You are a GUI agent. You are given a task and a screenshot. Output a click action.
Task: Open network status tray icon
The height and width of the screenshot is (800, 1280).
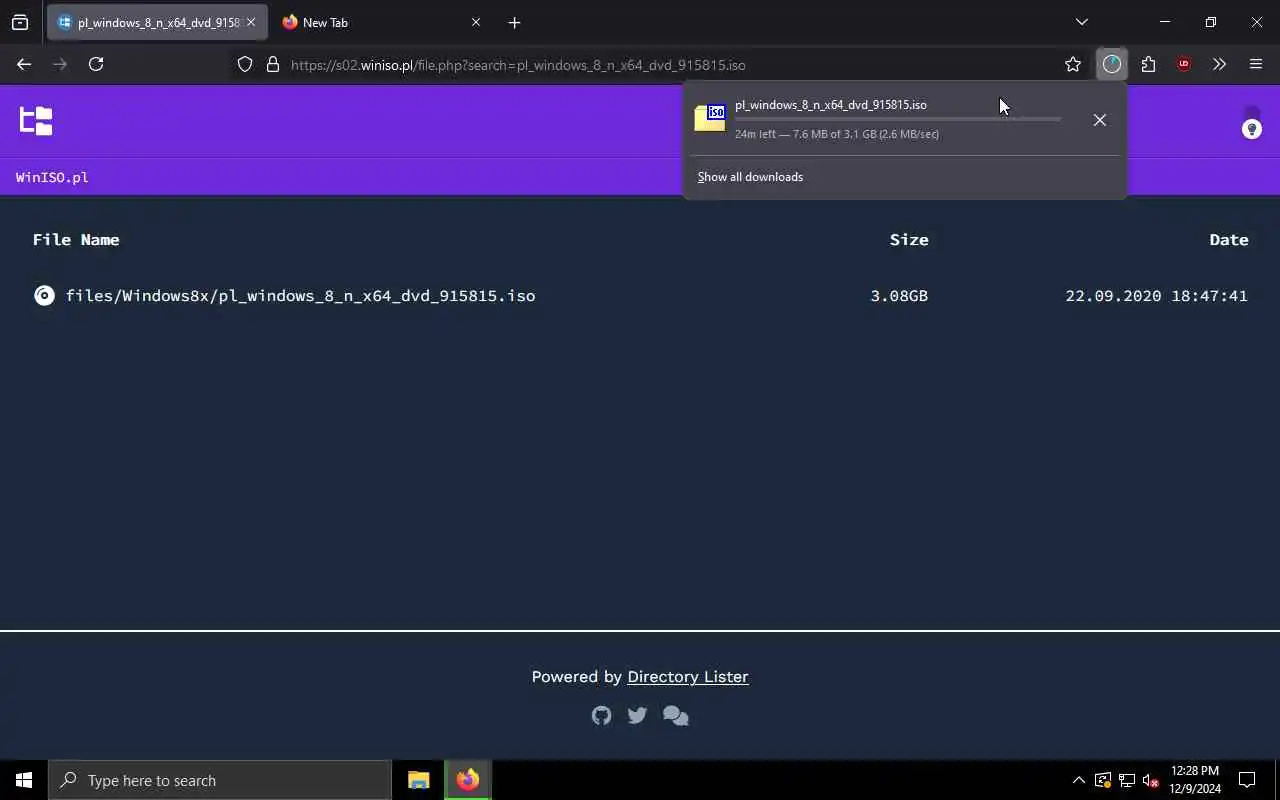tap(1127, 780)
